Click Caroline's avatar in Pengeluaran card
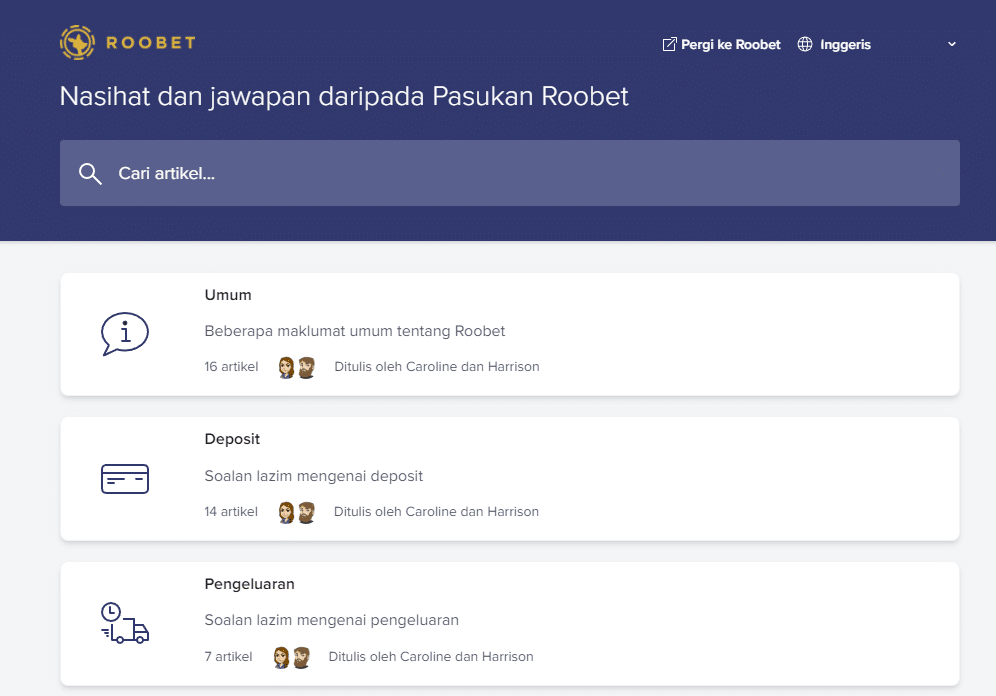Screen dimensions: 996x696 point(281,657)
